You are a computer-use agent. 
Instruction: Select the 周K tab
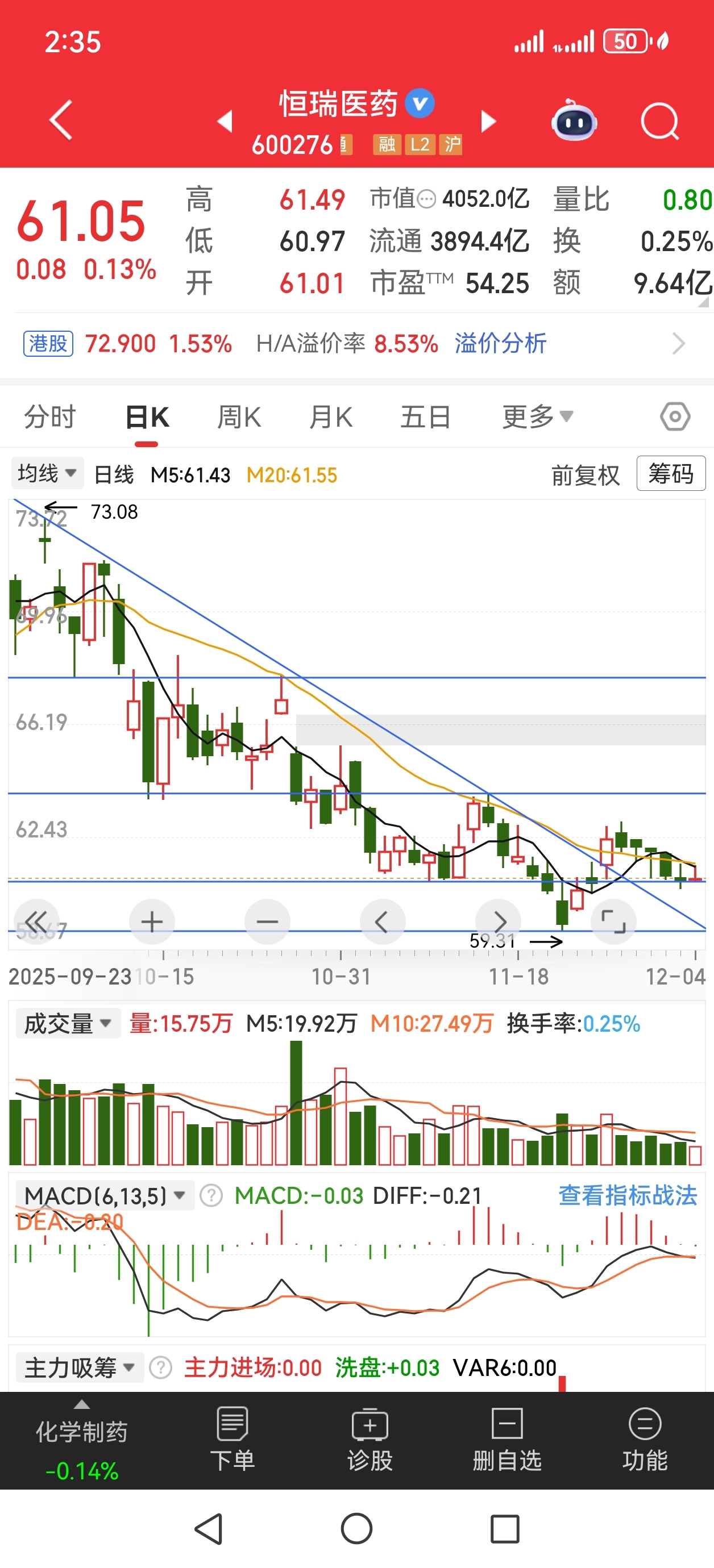pyautogui.click(x=239, y=417)
